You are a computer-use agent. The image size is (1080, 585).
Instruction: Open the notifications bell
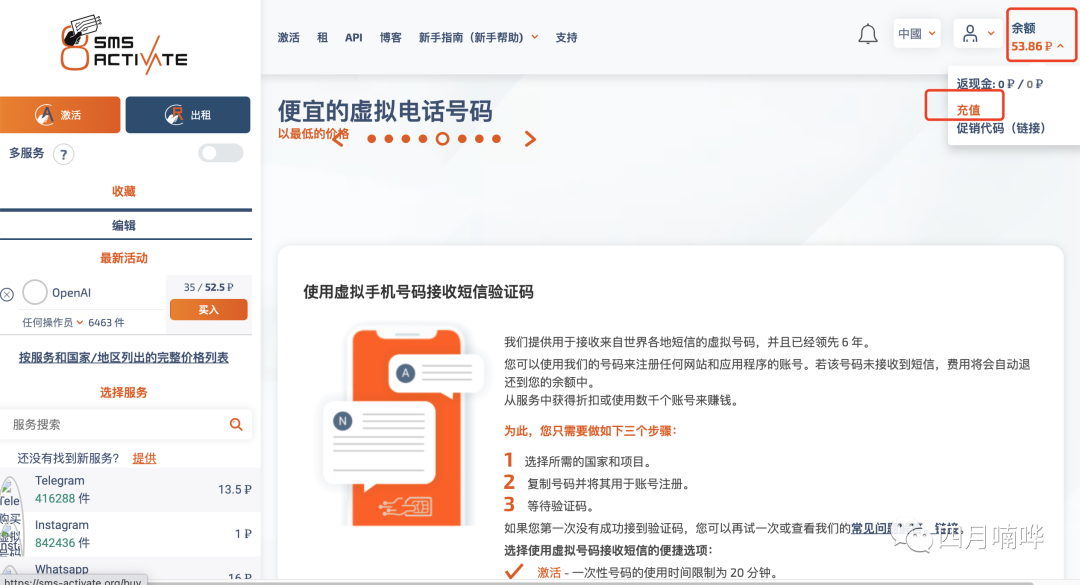868,34
